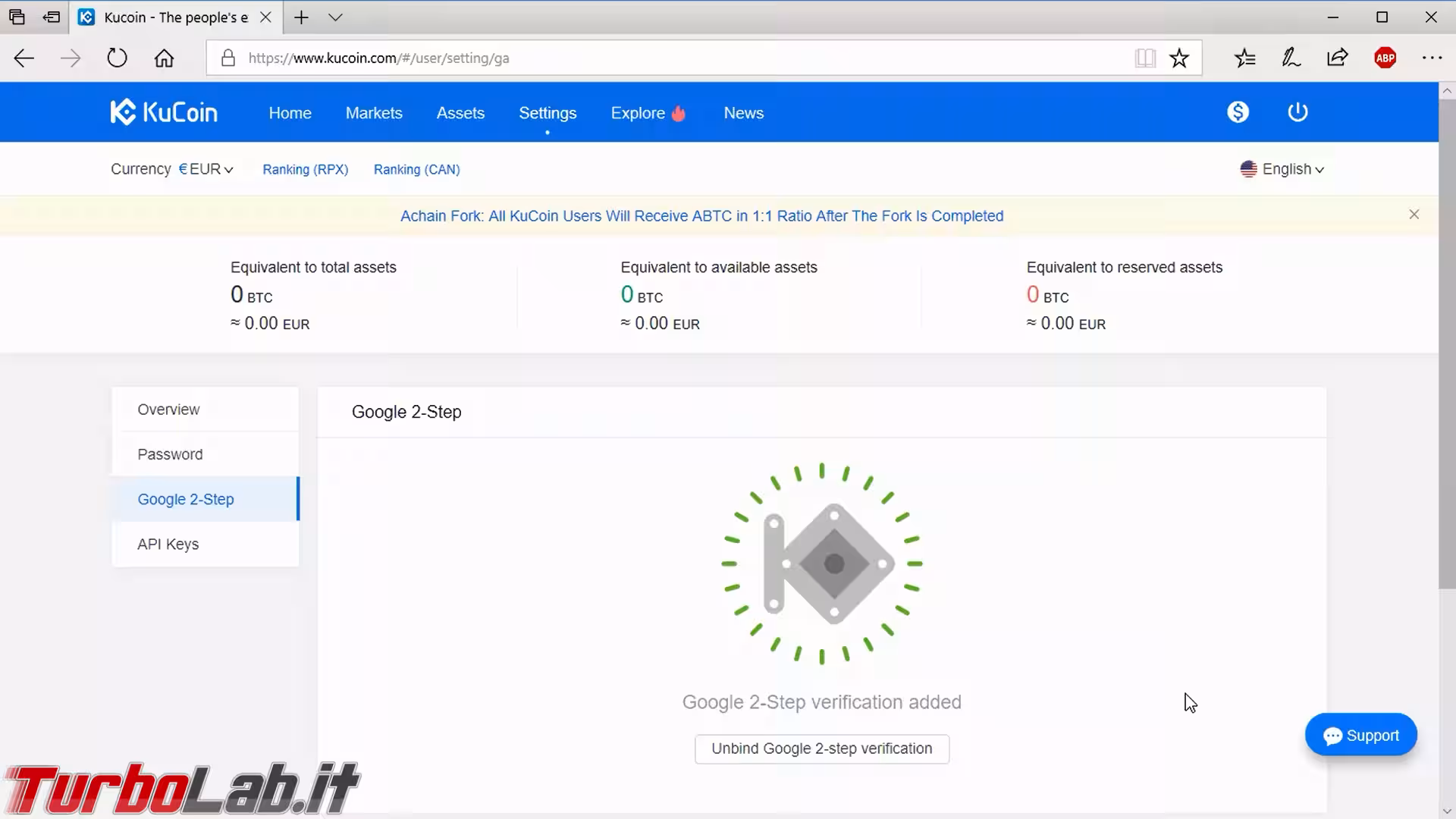
Task: Open the Support chat button
Action: [1360, 735]
